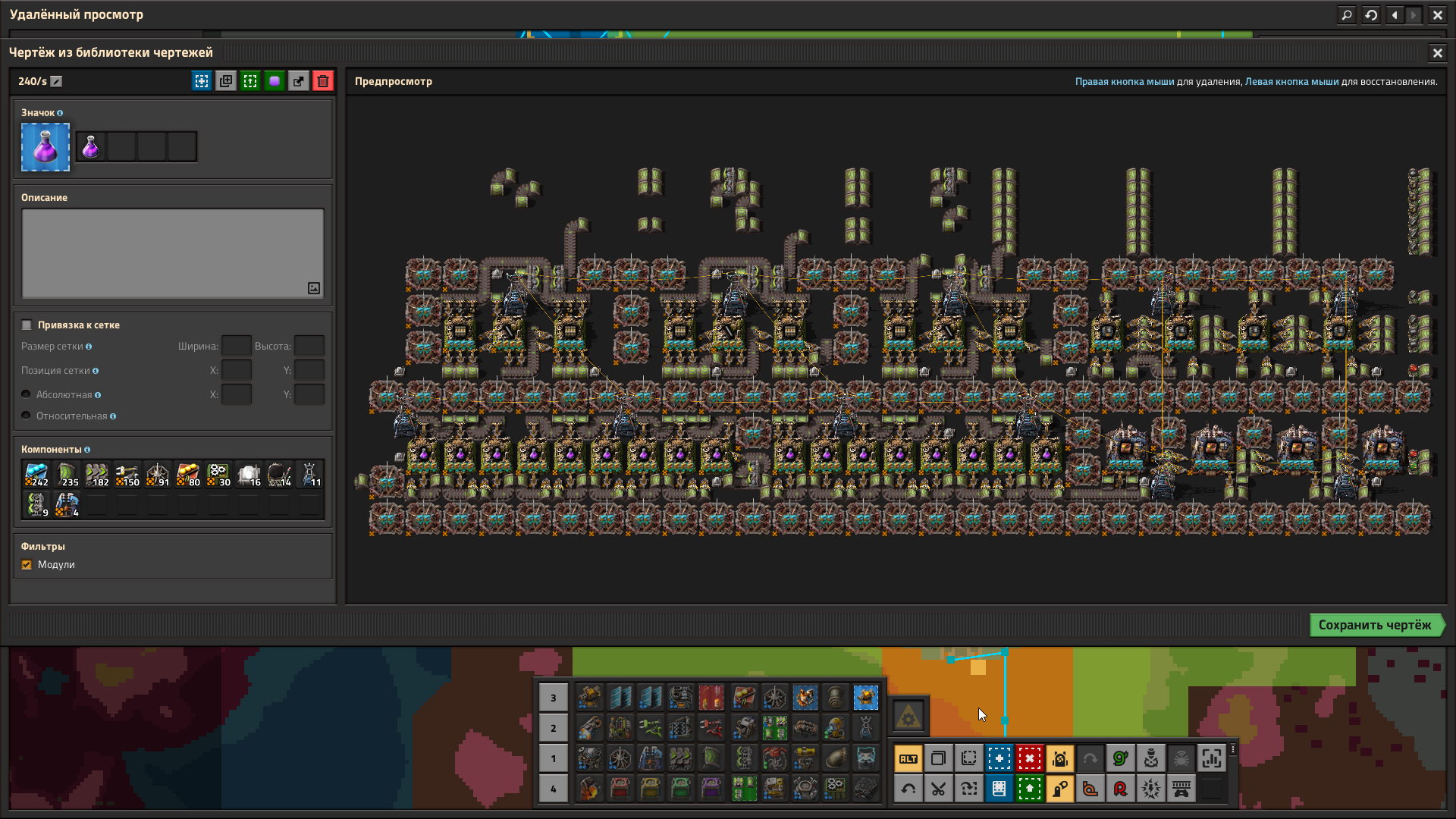Select quickbar row number 4

(554, 789)
